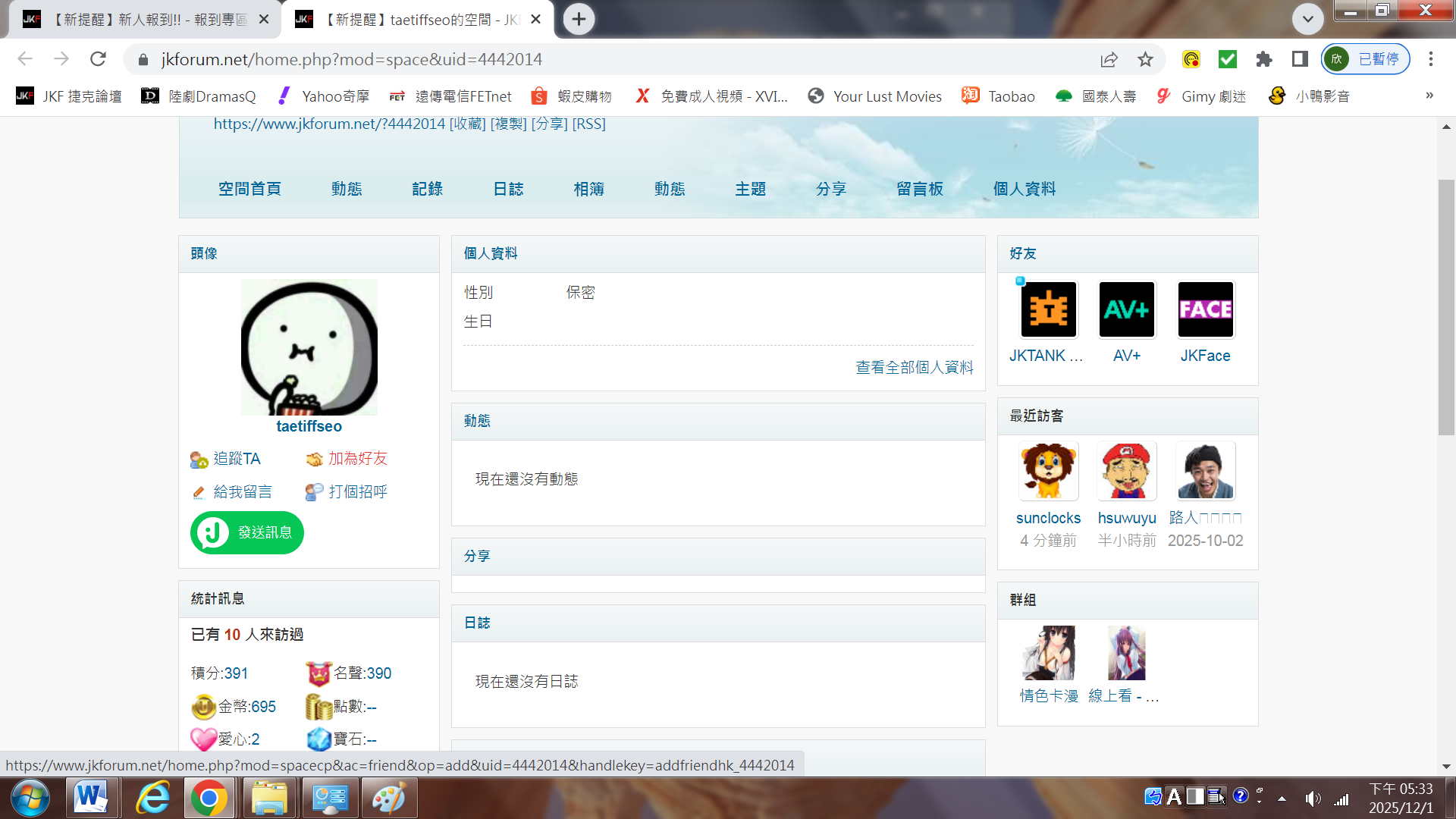1456x819 pixels.
Task: Expand the tab search dropdown arrow
Action: (x=1308, y=19)
